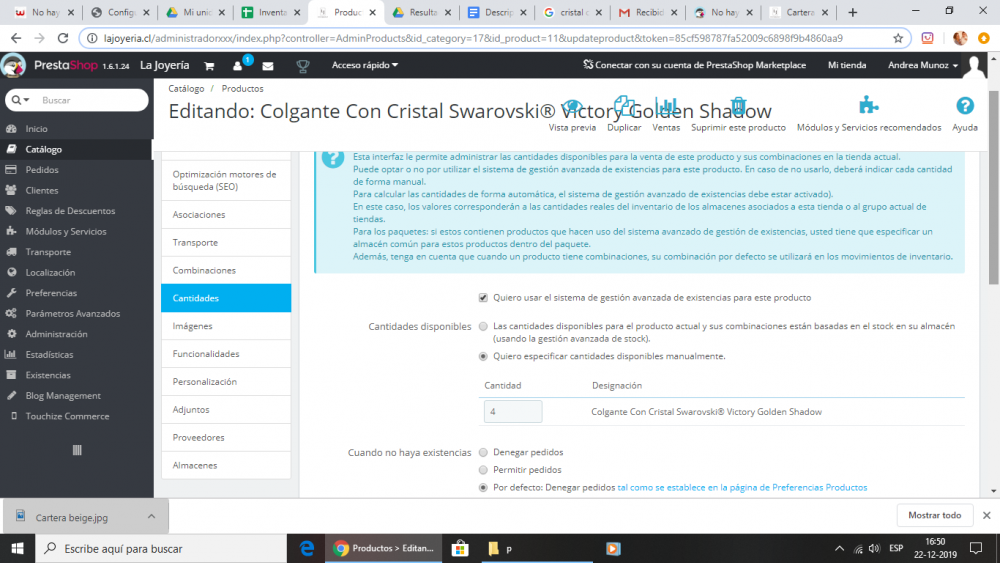This screenshot has height=563, width=1000.
Task: Open the Funcionalidades product tab
Action: [x=226, y=354]
